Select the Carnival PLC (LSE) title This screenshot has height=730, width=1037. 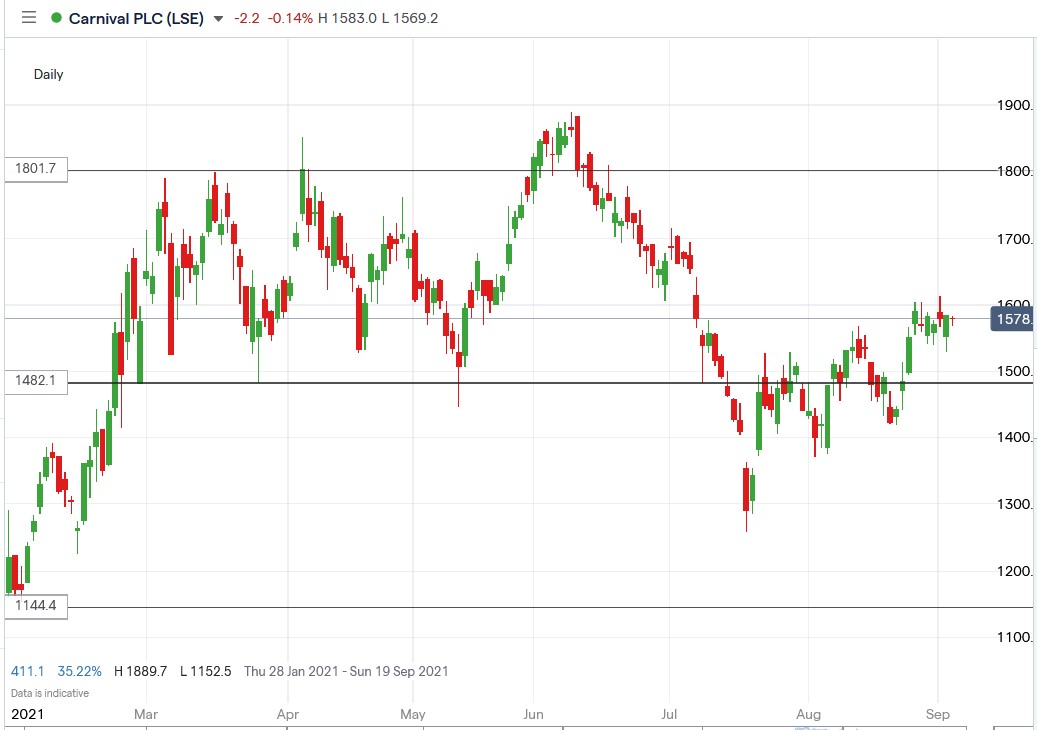pos(138,18)
